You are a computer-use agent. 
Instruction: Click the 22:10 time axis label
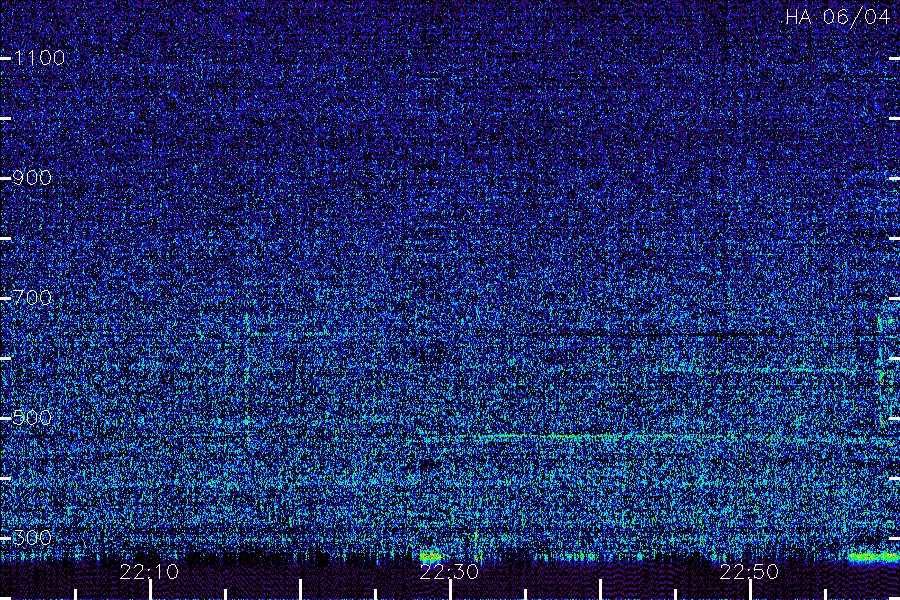click(149, 572)
